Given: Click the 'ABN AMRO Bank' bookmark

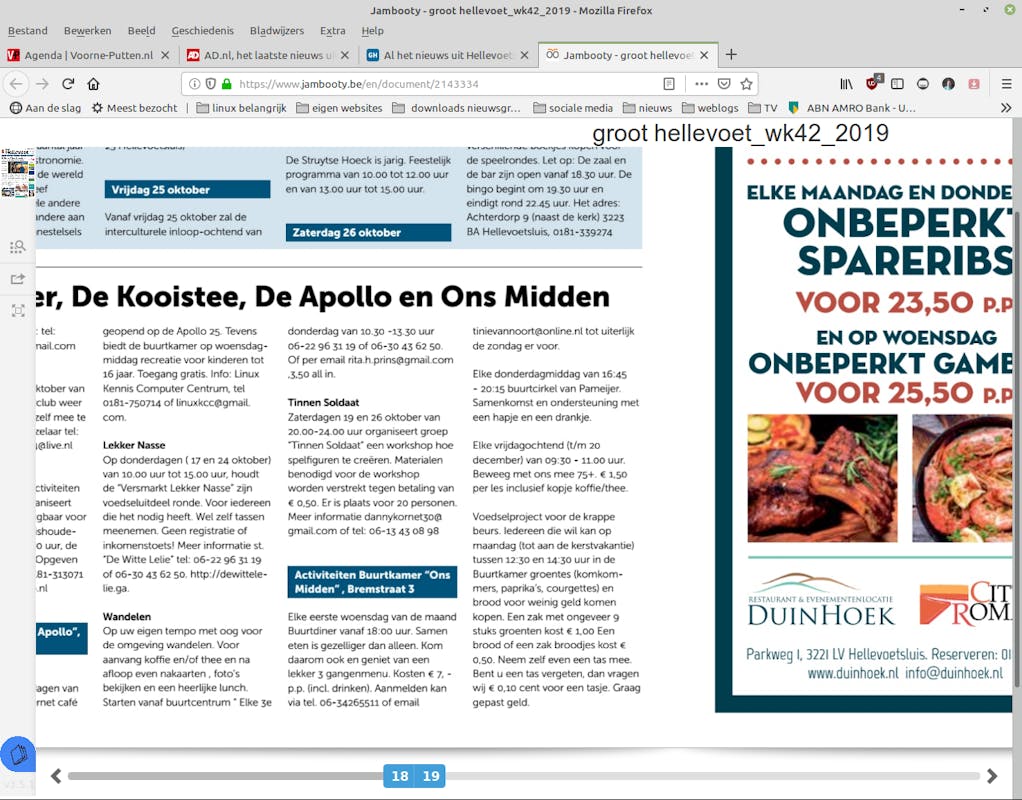Looking at the screenshot, I should (852, 108).
